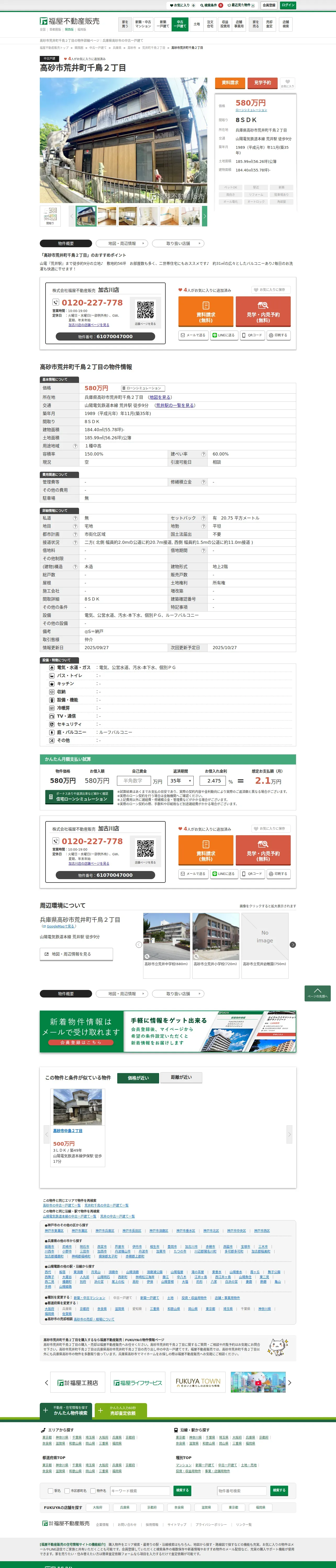Toggle the 駅名 checkbox
This screenshot has width=336, height=1568.
tap(50, 1491)
